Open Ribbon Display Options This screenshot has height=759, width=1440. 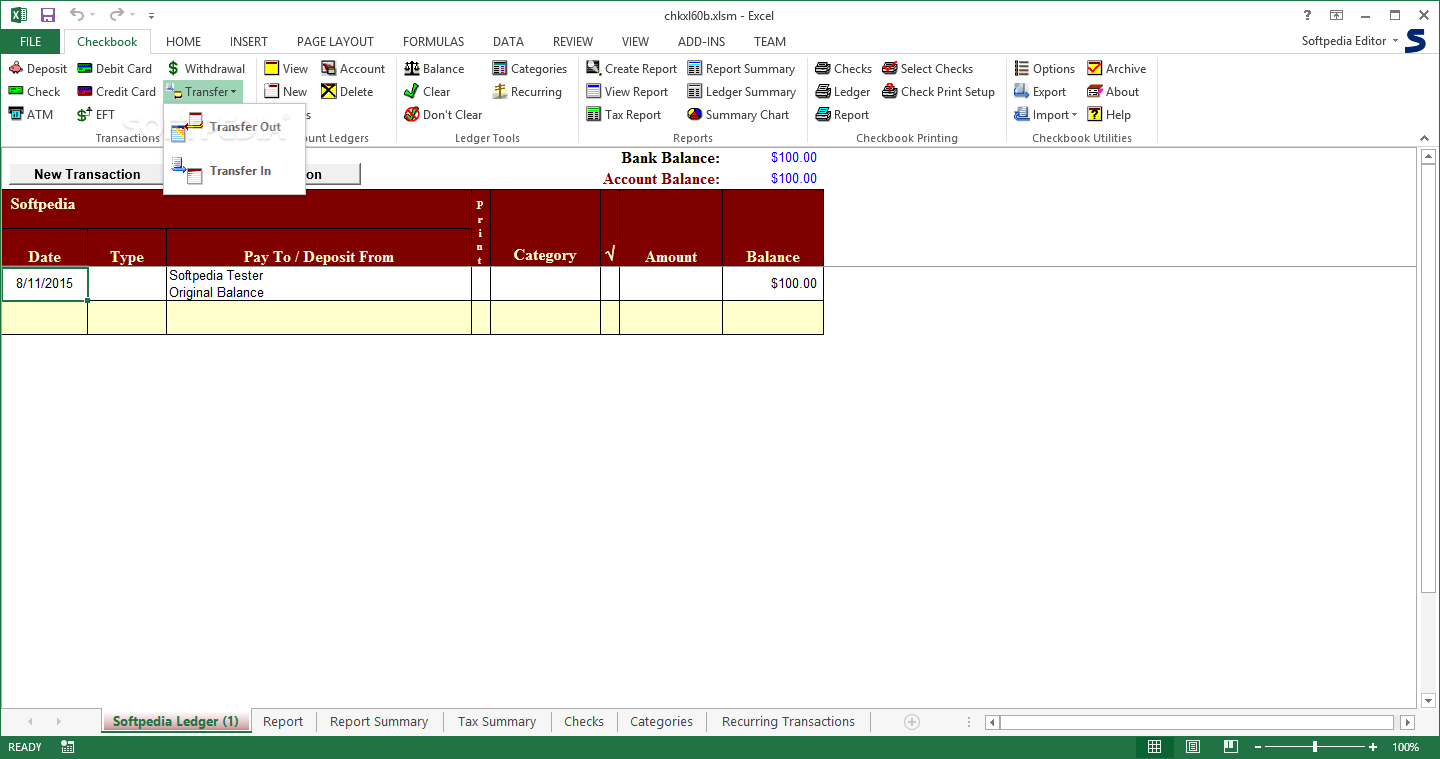(1336, 15)
